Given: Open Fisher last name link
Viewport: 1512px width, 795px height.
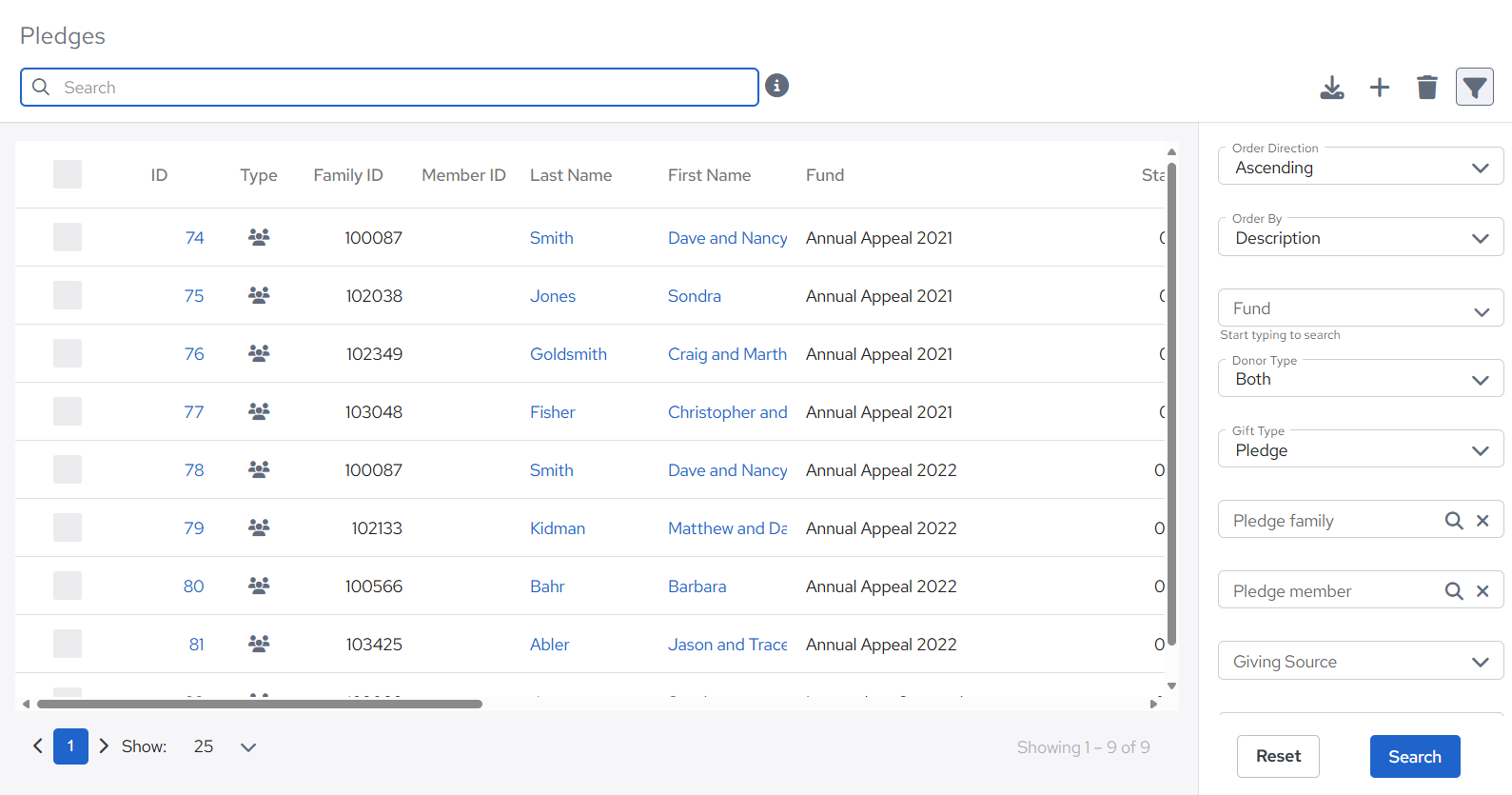Looking at the screenshot, I should [x=553, y=412].
